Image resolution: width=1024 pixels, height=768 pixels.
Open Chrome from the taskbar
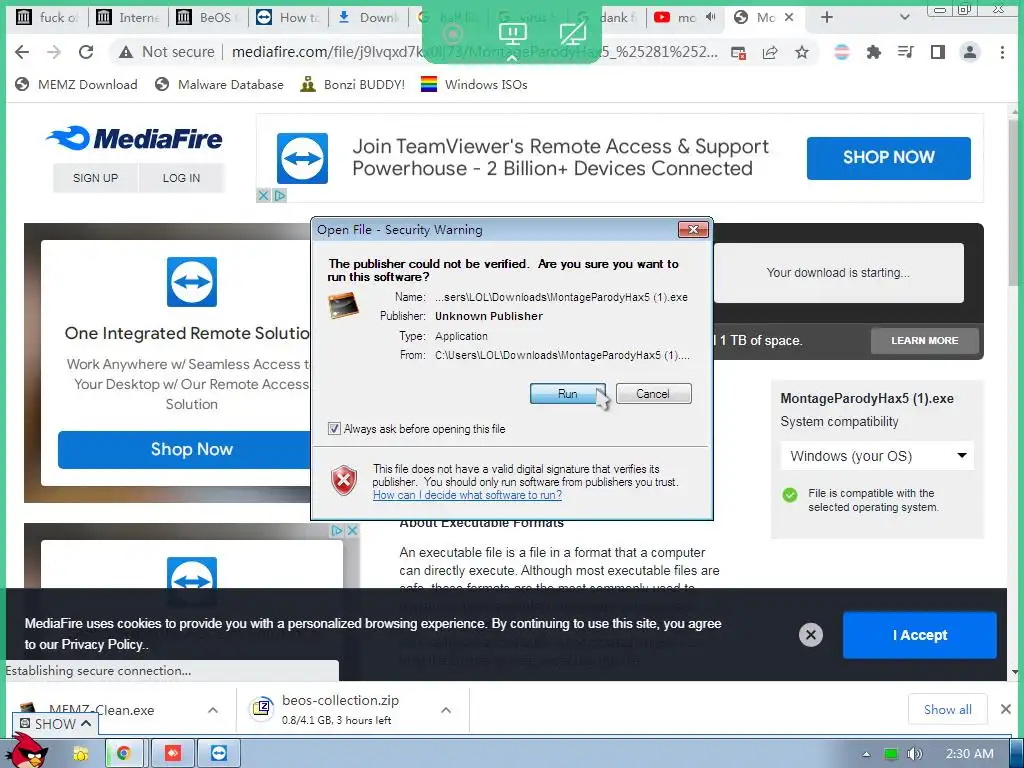(x=123, y=754)
